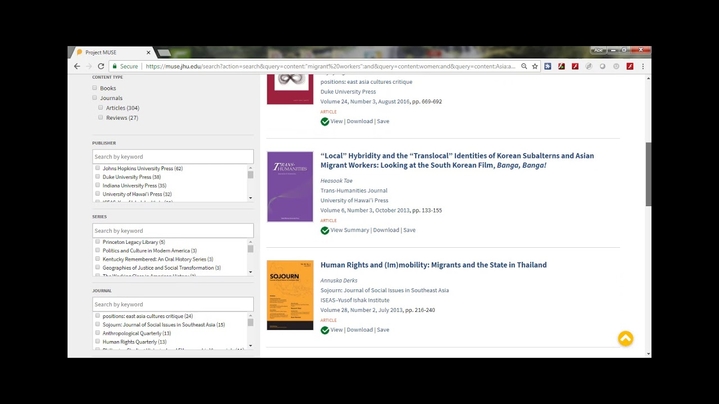Tick the Articles (304) checkbox

point(100,107)
